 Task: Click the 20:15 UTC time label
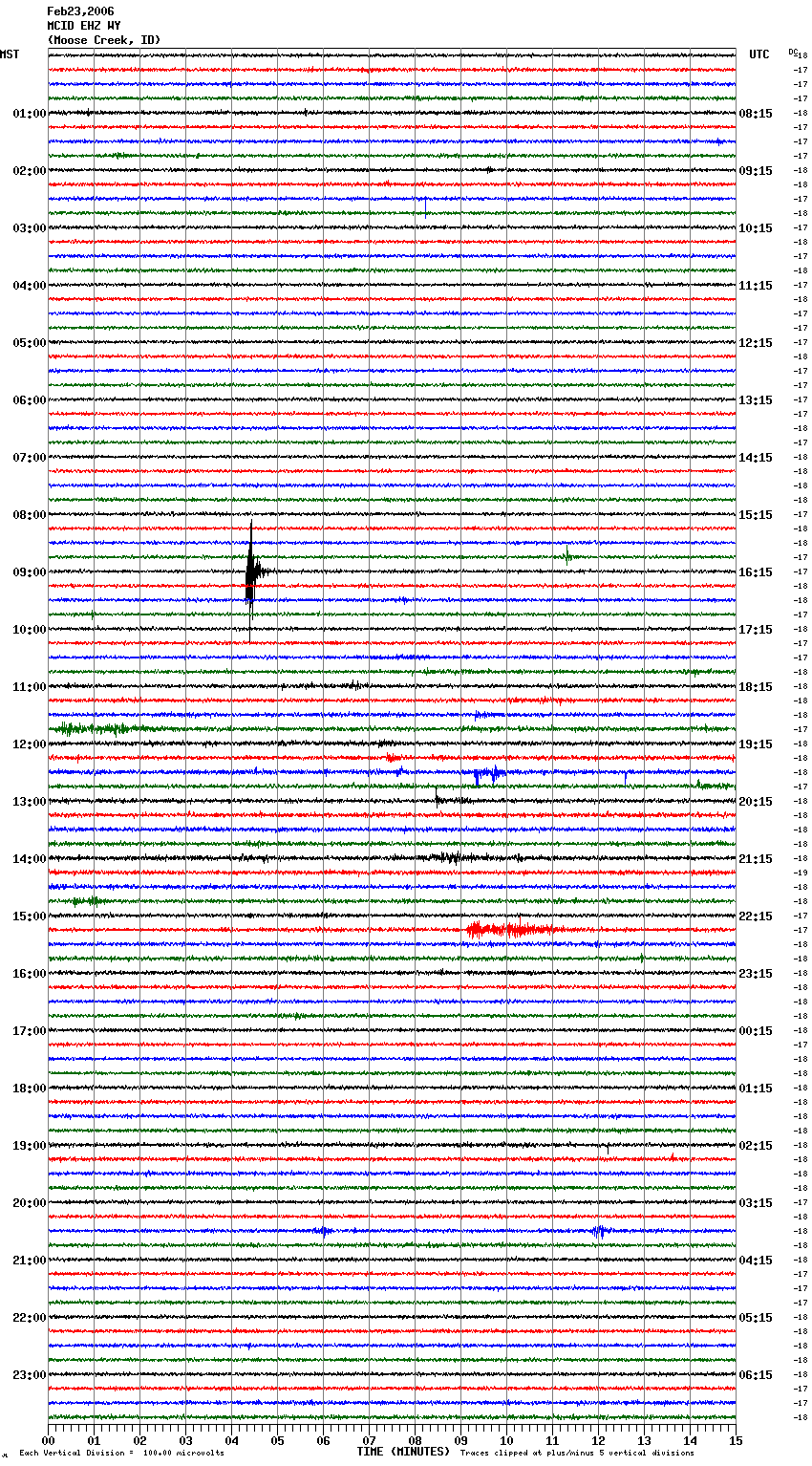point(756,802)
